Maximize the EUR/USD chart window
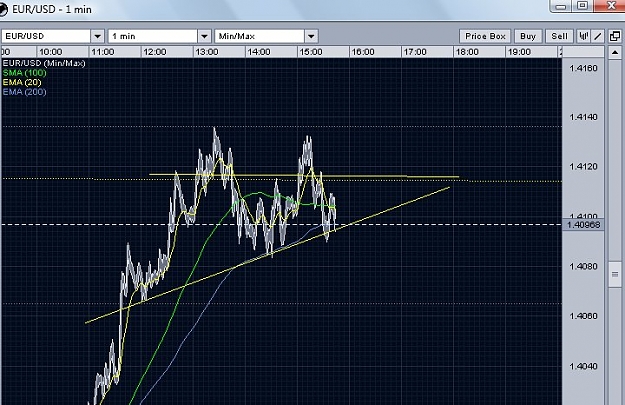Viewport: 625px width, 405px height. point(582,6)
